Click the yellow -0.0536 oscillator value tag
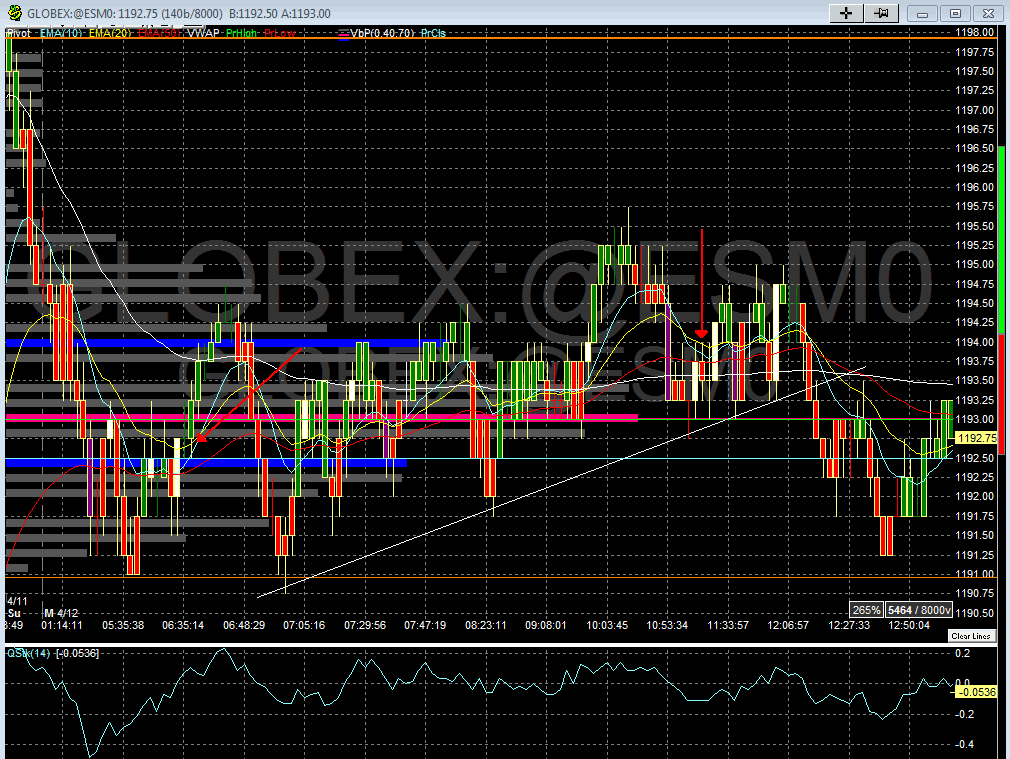The image size is (1010, 759). pyautogui.click(x=977, y=692)
